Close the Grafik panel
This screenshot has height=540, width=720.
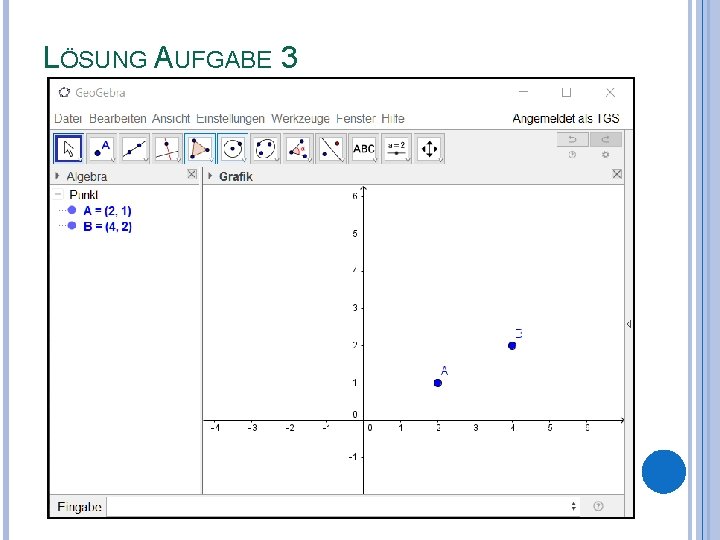click(617, 174)
